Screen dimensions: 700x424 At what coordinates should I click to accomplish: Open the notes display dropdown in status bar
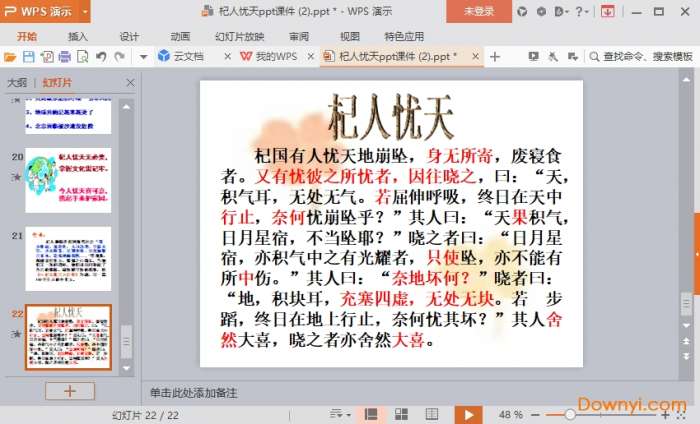340,415
